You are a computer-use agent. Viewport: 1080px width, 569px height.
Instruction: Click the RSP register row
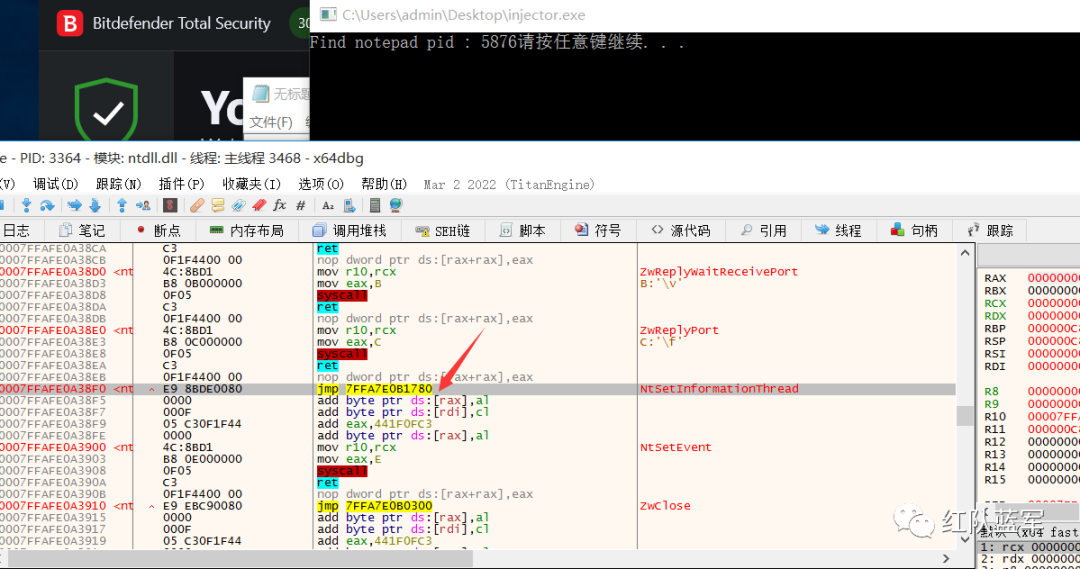click(1031, 342)
